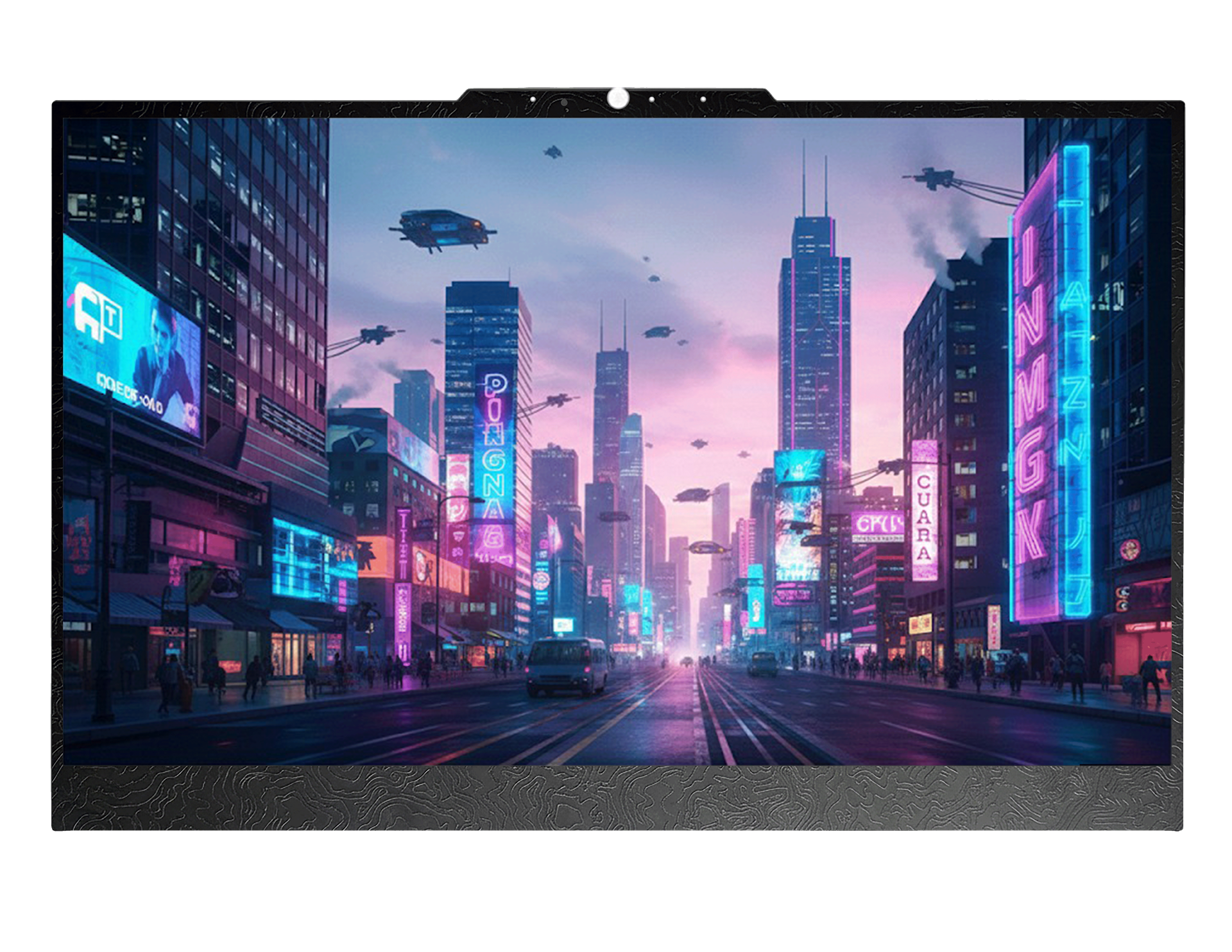Click the large flying hovercar in the sky

pyautogui.click(x=442, y=230)
